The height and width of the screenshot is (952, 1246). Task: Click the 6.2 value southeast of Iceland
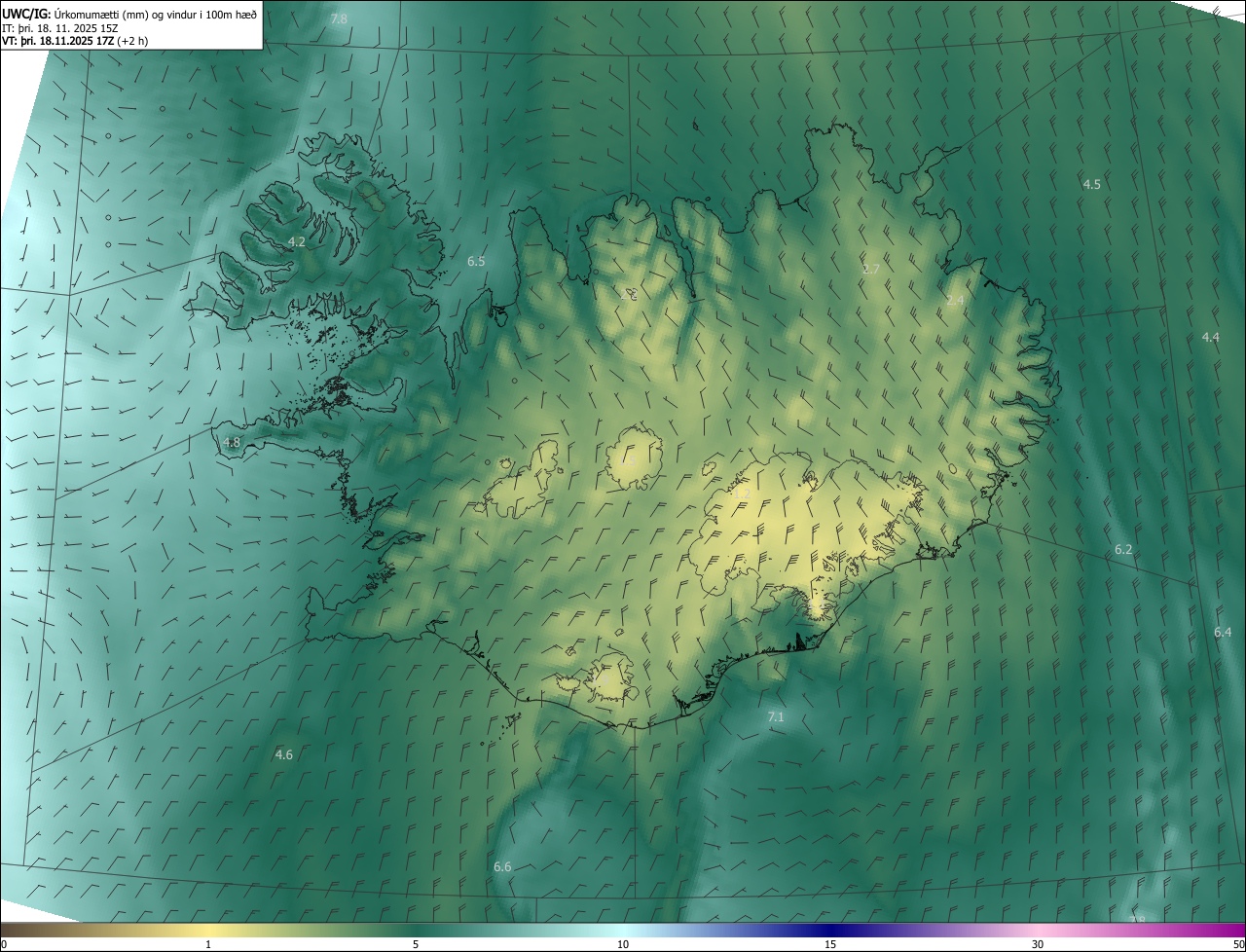pyautogui.click(x=1123, y=550)
